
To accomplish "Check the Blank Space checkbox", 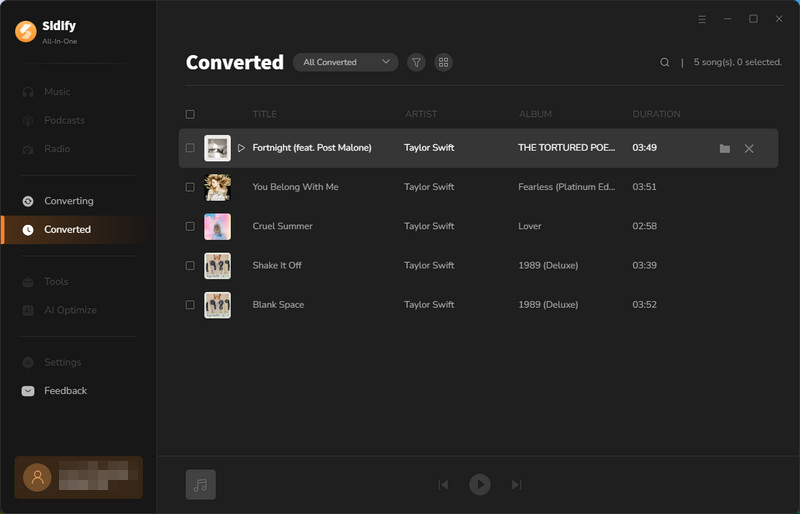I will (190, 305).
